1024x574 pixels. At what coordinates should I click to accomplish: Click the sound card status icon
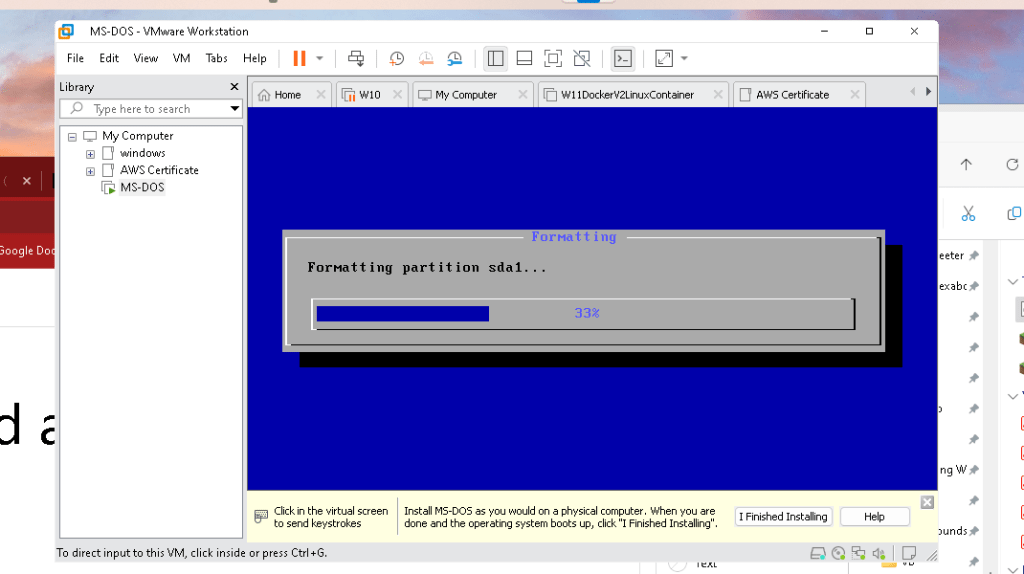click(879, 554)
